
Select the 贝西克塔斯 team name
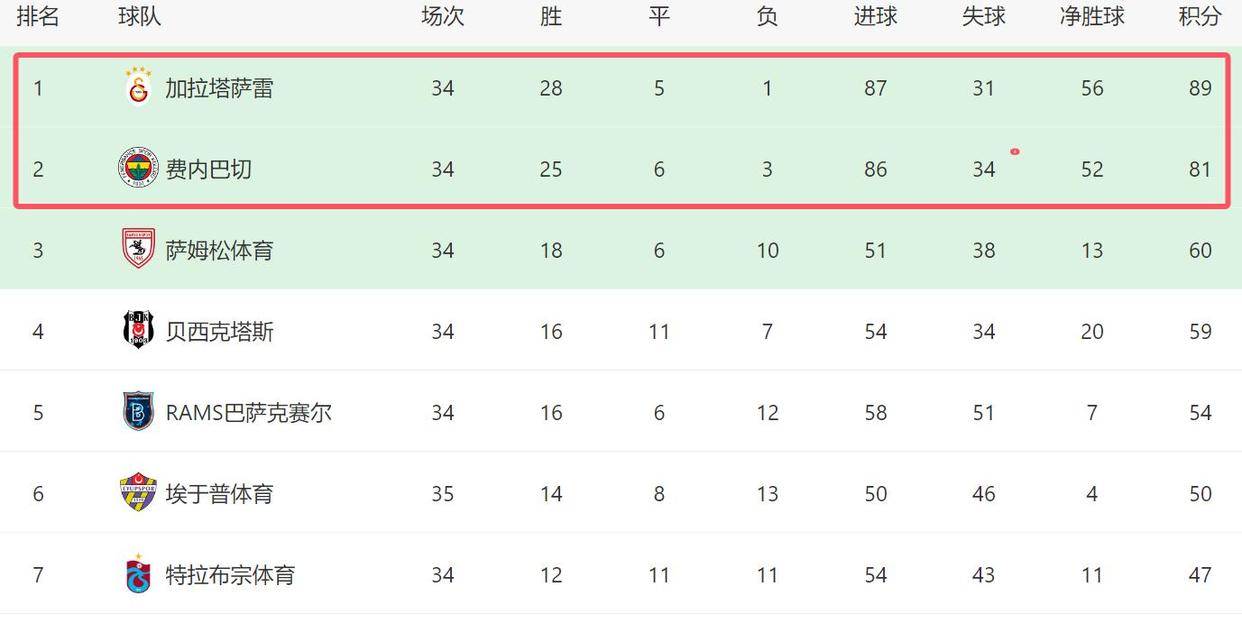tap(219, 331)
